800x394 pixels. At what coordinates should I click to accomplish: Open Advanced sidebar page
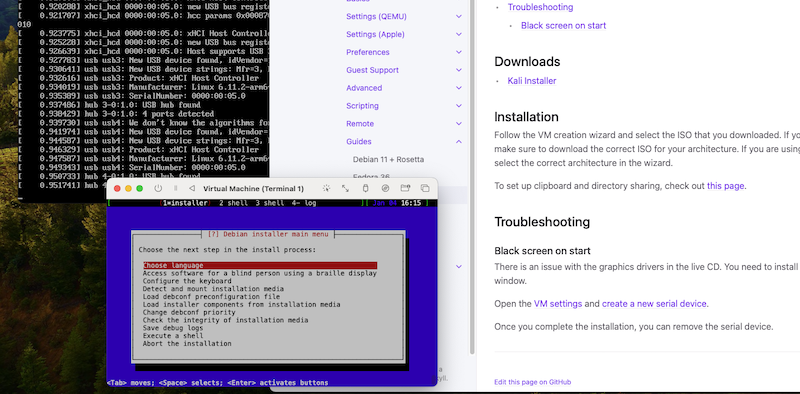[364, 88]
